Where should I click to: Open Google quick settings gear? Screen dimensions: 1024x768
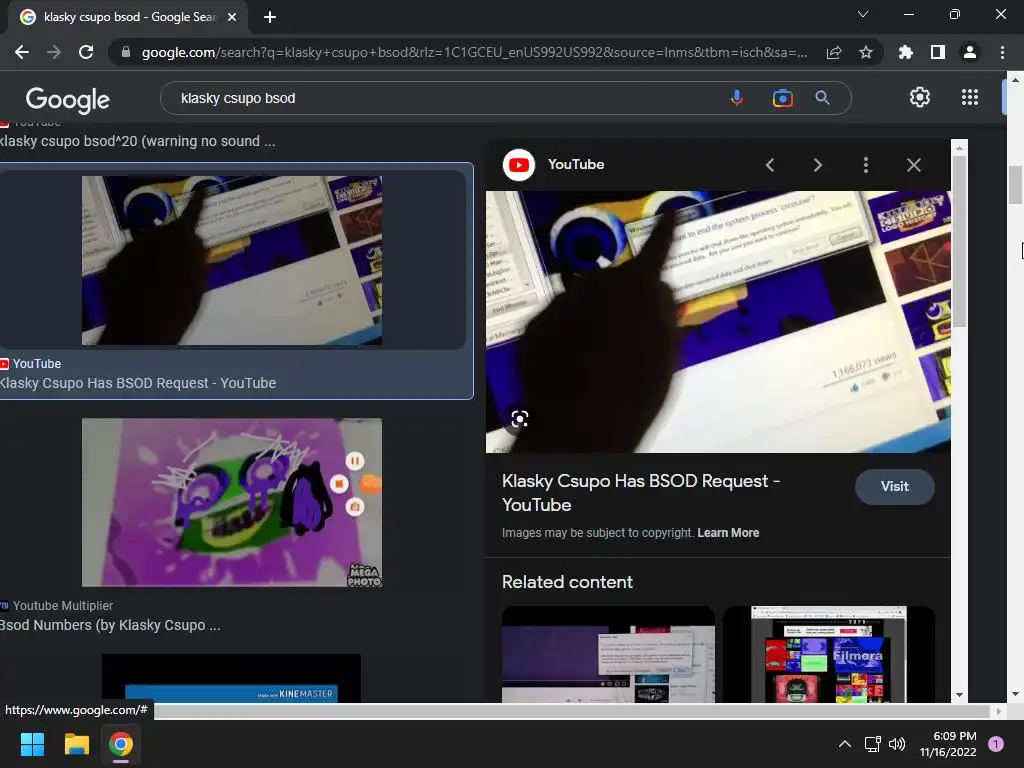pyautogui.click(x=920, y=97)
